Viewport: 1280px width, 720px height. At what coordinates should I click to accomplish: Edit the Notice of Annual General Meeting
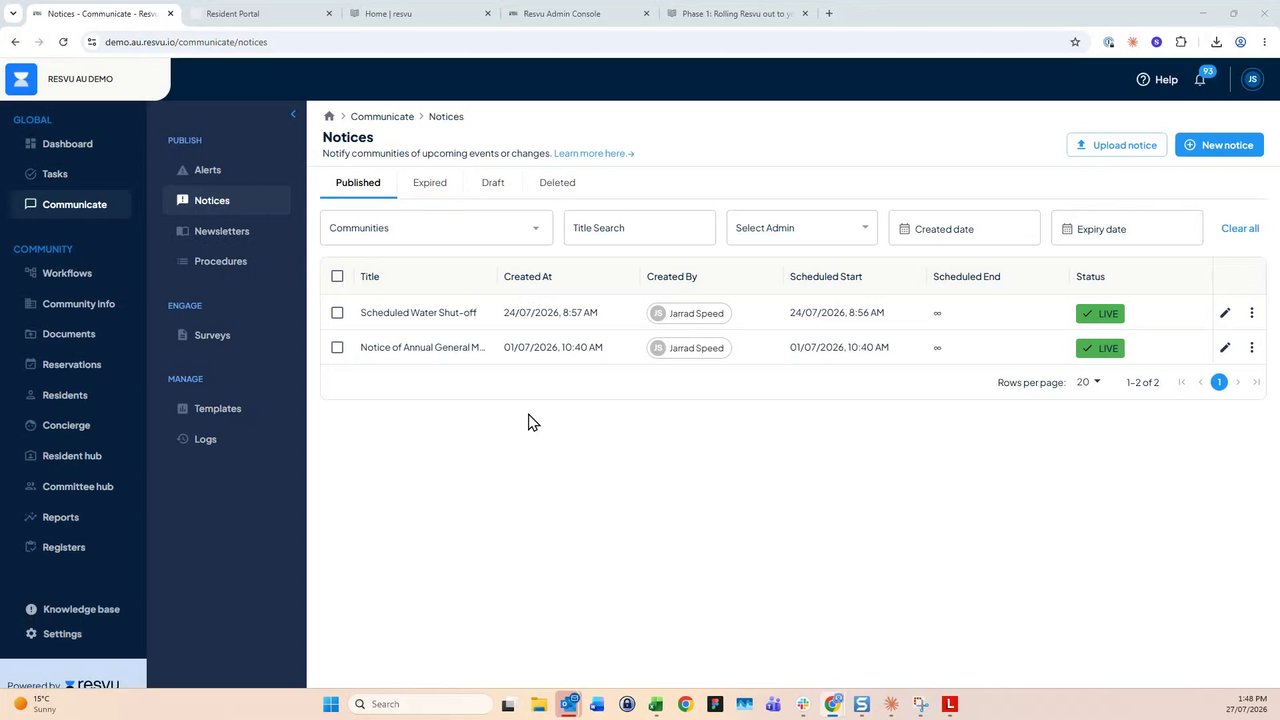pos(1225,348)
